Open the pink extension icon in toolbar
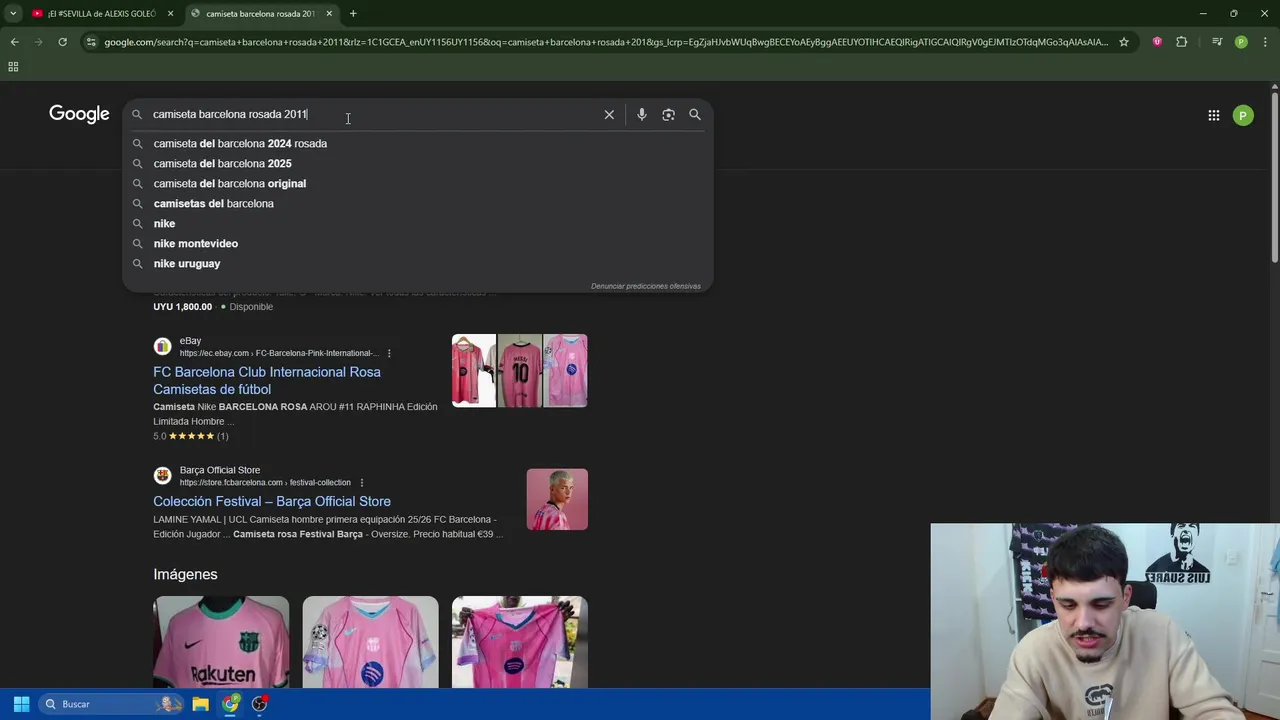This screenshot has height=720, width=1280. pos(1157,42)
